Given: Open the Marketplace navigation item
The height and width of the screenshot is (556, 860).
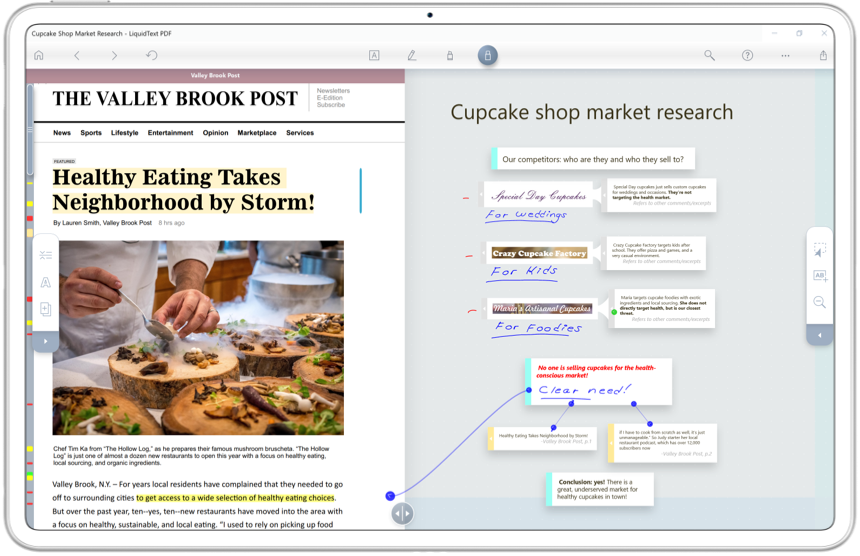Looking at the screenshot, I should coord(257,133).
